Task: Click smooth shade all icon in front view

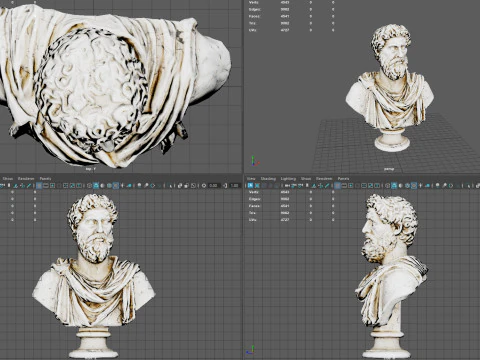Action: pyautogui.click(x=96, y=185)
